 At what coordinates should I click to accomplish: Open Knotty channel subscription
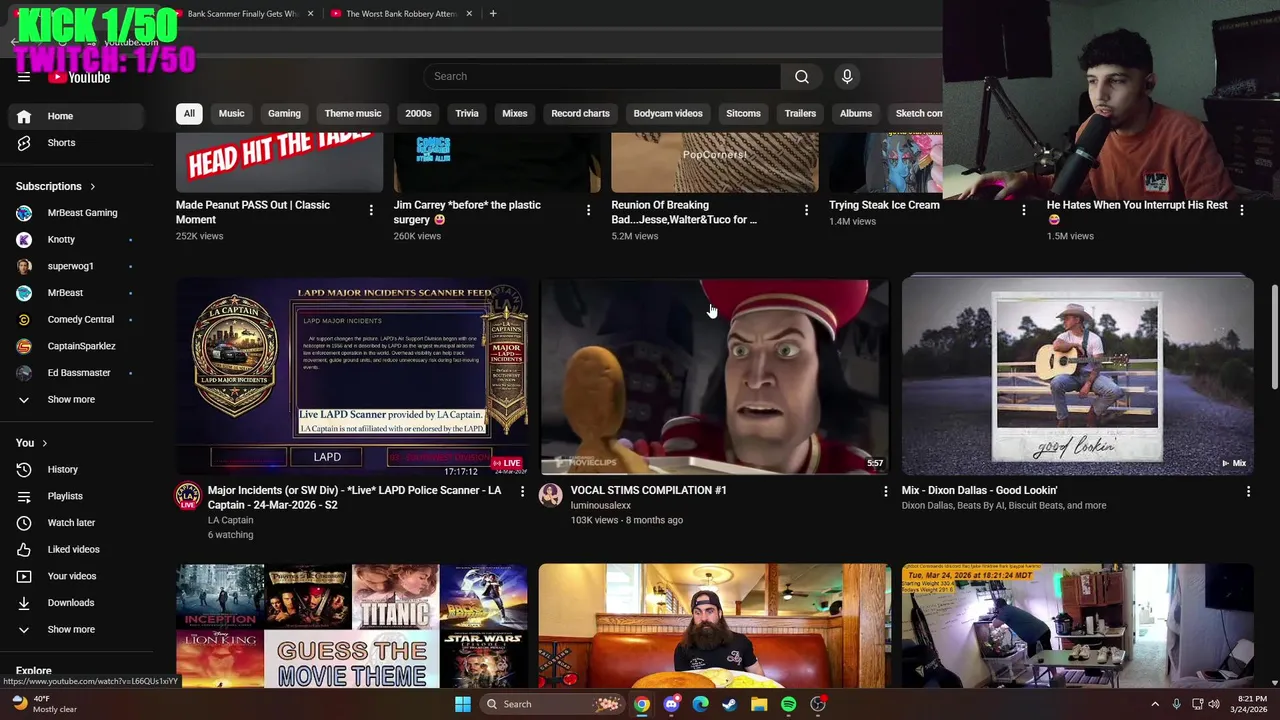[x=76, y=240]
